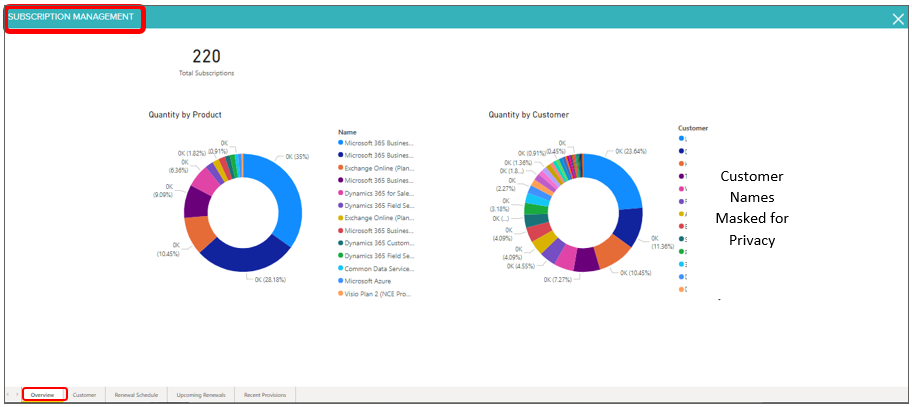Select dark-blue-dot Microsoft 365 Busines... legend entry
The height and width of the screenshot is (407, 912).
click(376, 155)
